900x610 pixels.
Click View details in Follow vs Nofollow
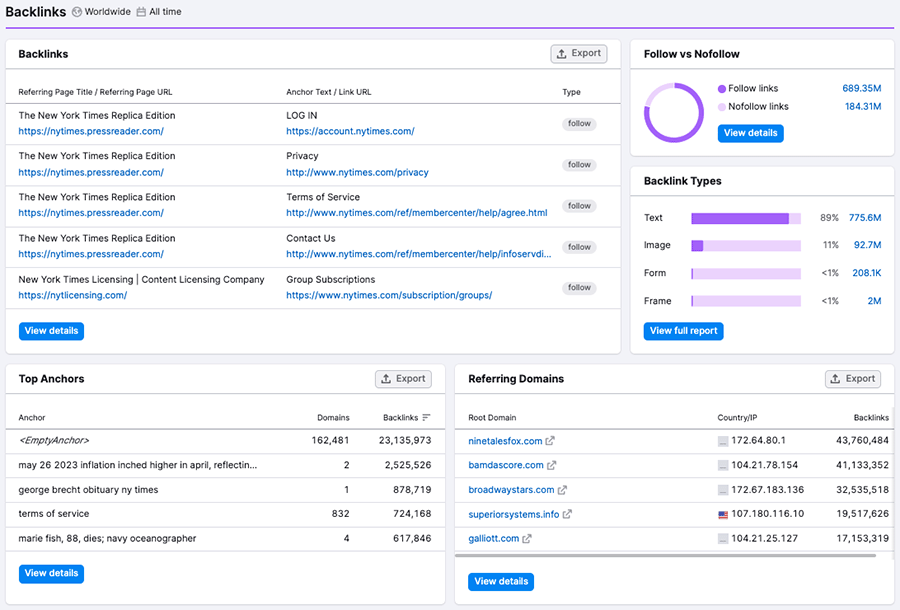pyautogui.click(x=750, y=133)
